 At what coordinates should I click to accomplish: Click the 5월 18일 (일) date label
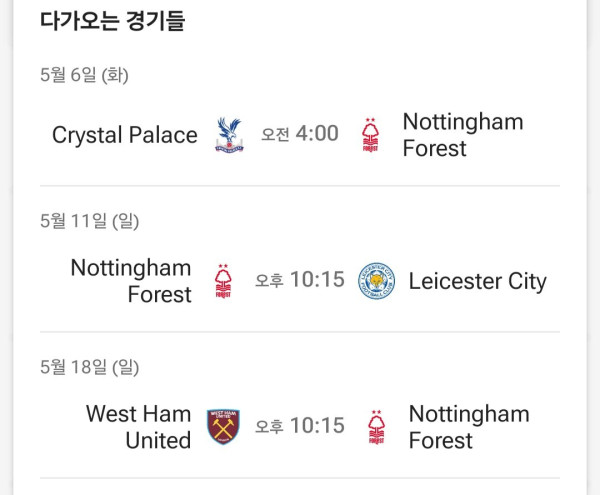coord(90,366)
